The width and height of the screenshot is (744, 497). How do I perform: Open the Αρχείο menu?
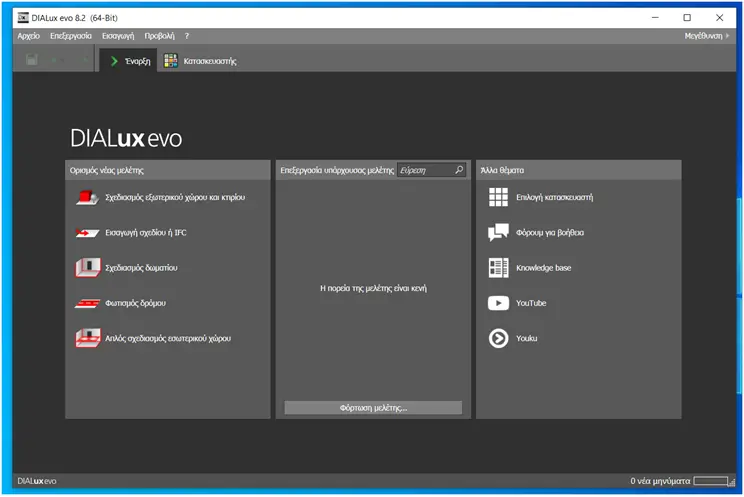(x=28, y=36)
